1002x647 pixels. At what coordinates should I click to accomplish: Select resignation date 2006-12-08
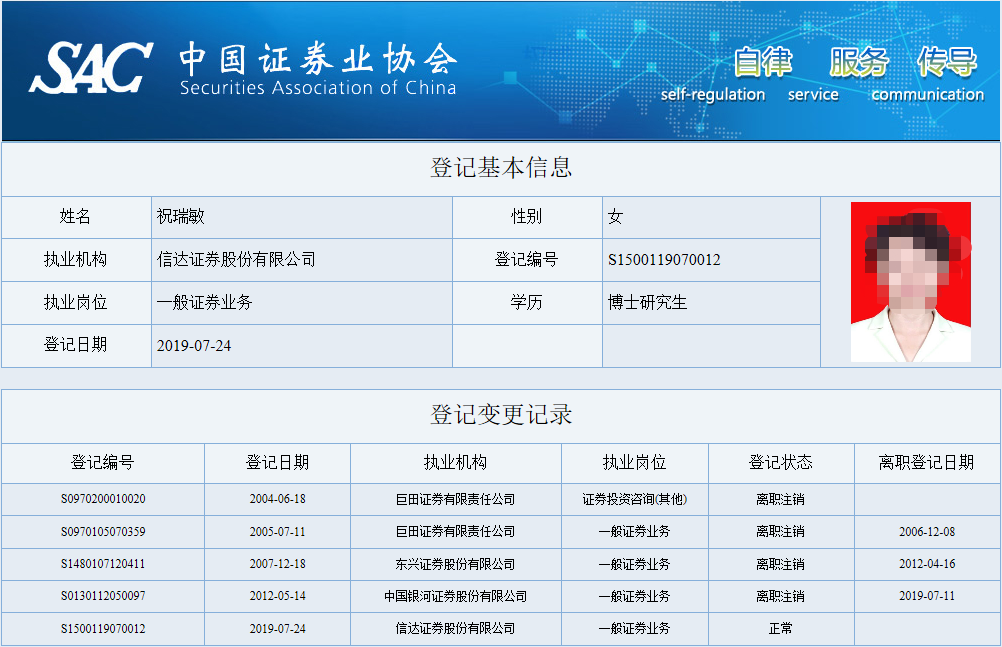927,532
